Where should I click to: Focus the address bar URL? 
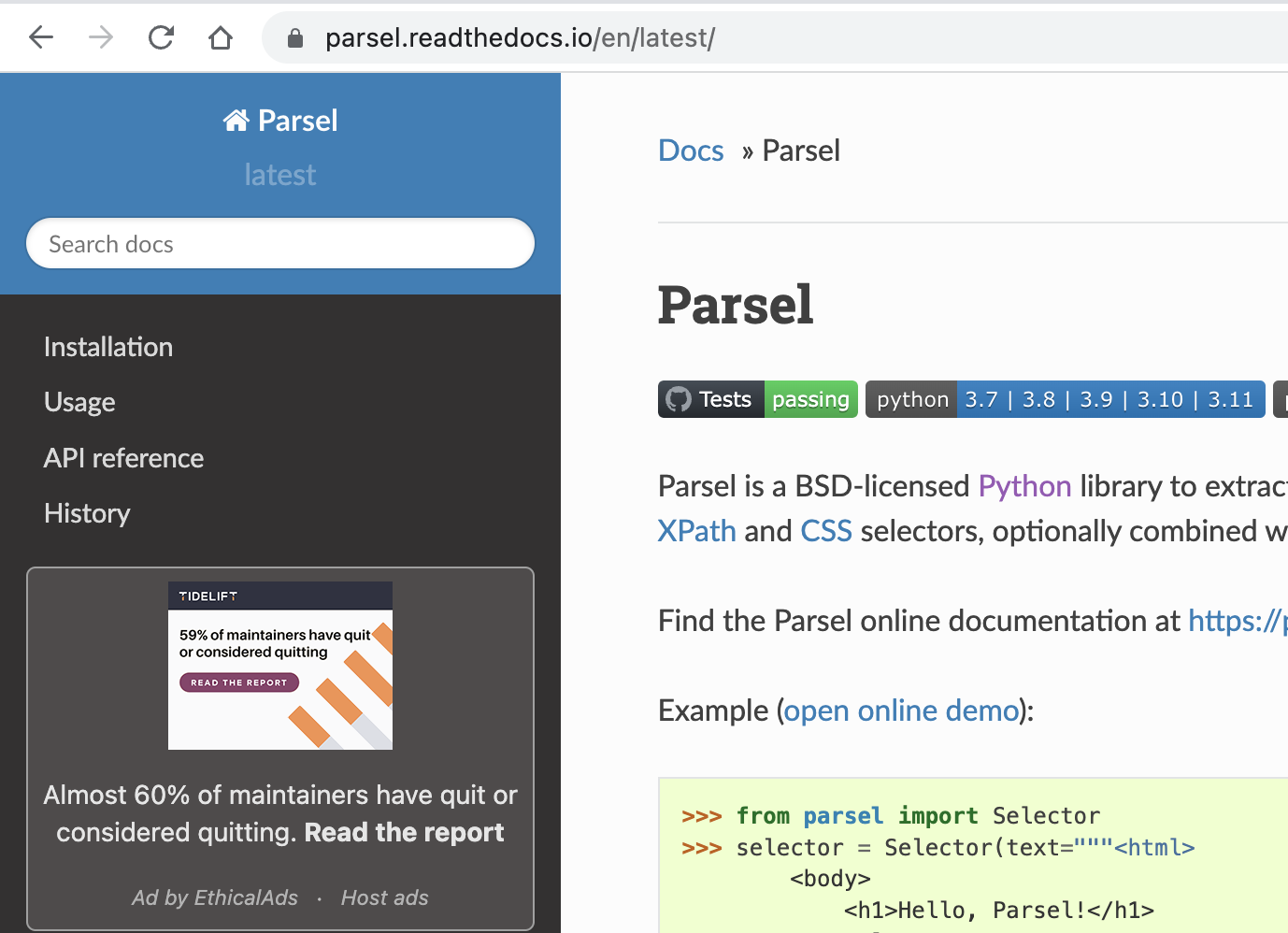coord(520,38)
